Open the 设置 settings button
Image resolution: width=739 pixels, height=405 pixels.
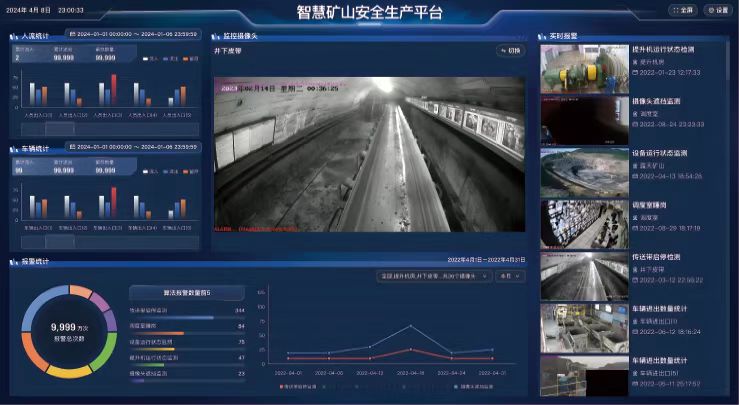pyautogui.click(x=718, y=10)
